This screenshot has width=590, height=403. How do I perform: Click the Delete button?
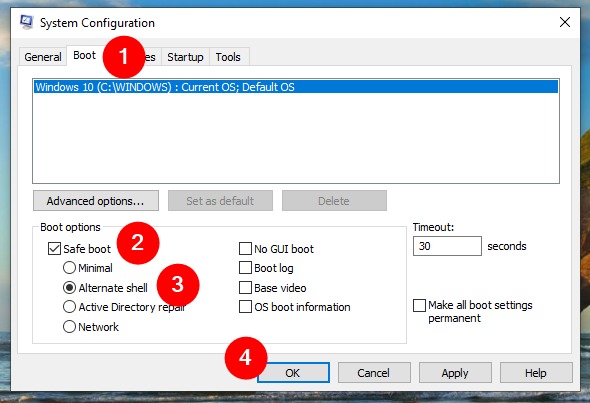[334, 201]
